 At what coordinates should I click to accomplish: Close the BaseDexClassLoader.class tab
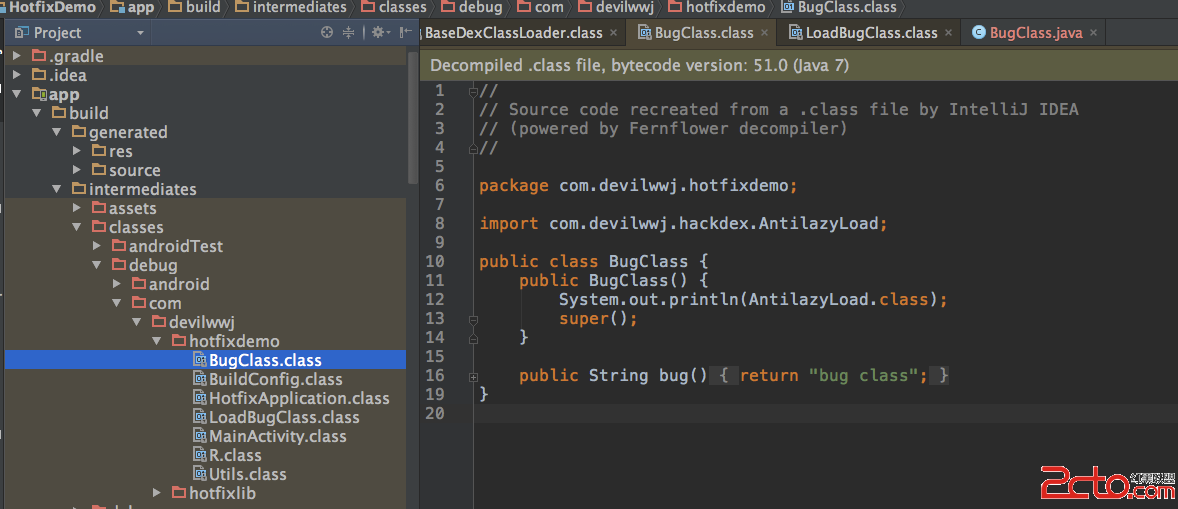(613, 32)
